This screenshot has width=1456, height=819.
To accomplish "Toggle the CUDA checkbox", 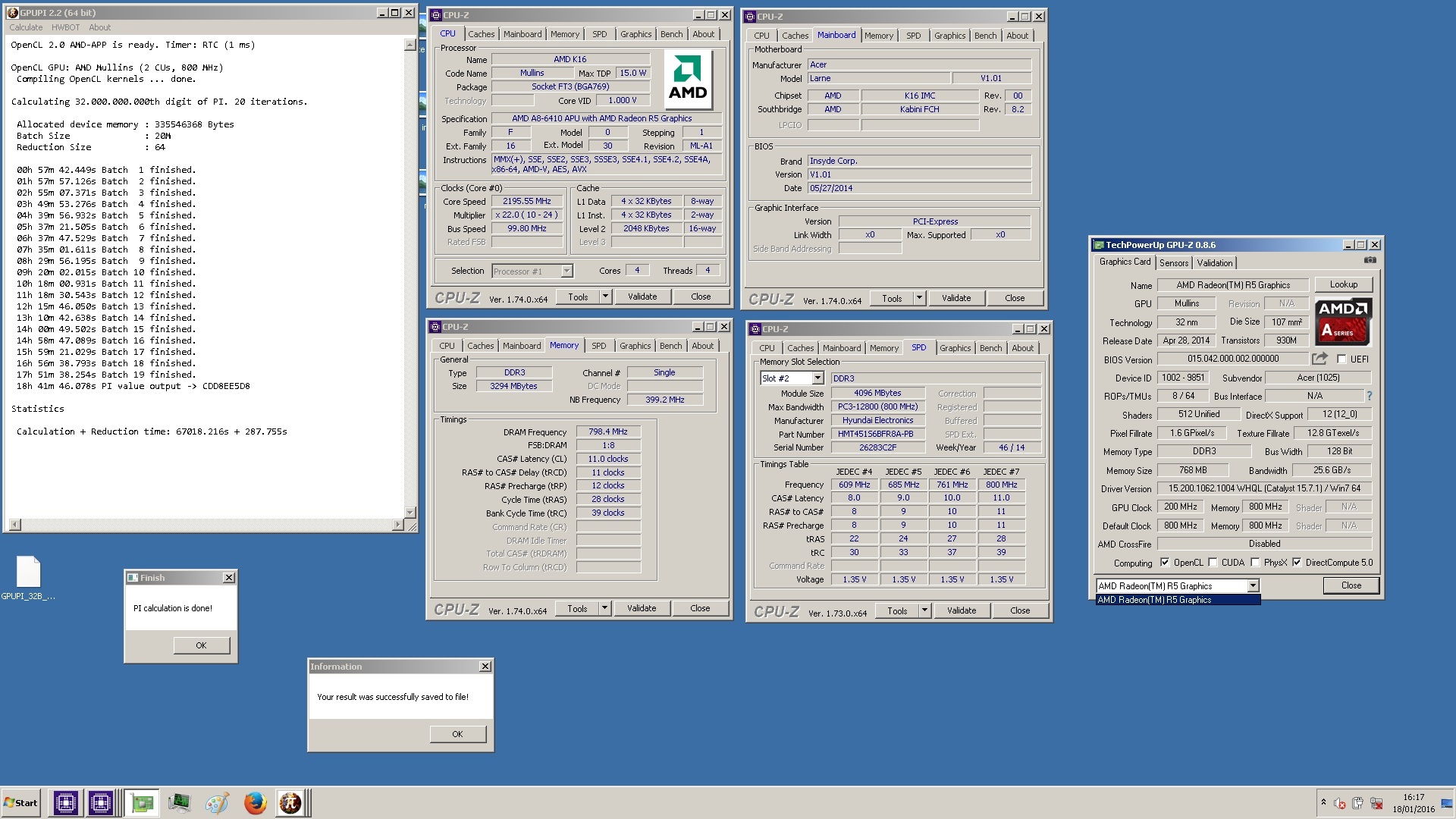I will 1213,563.
